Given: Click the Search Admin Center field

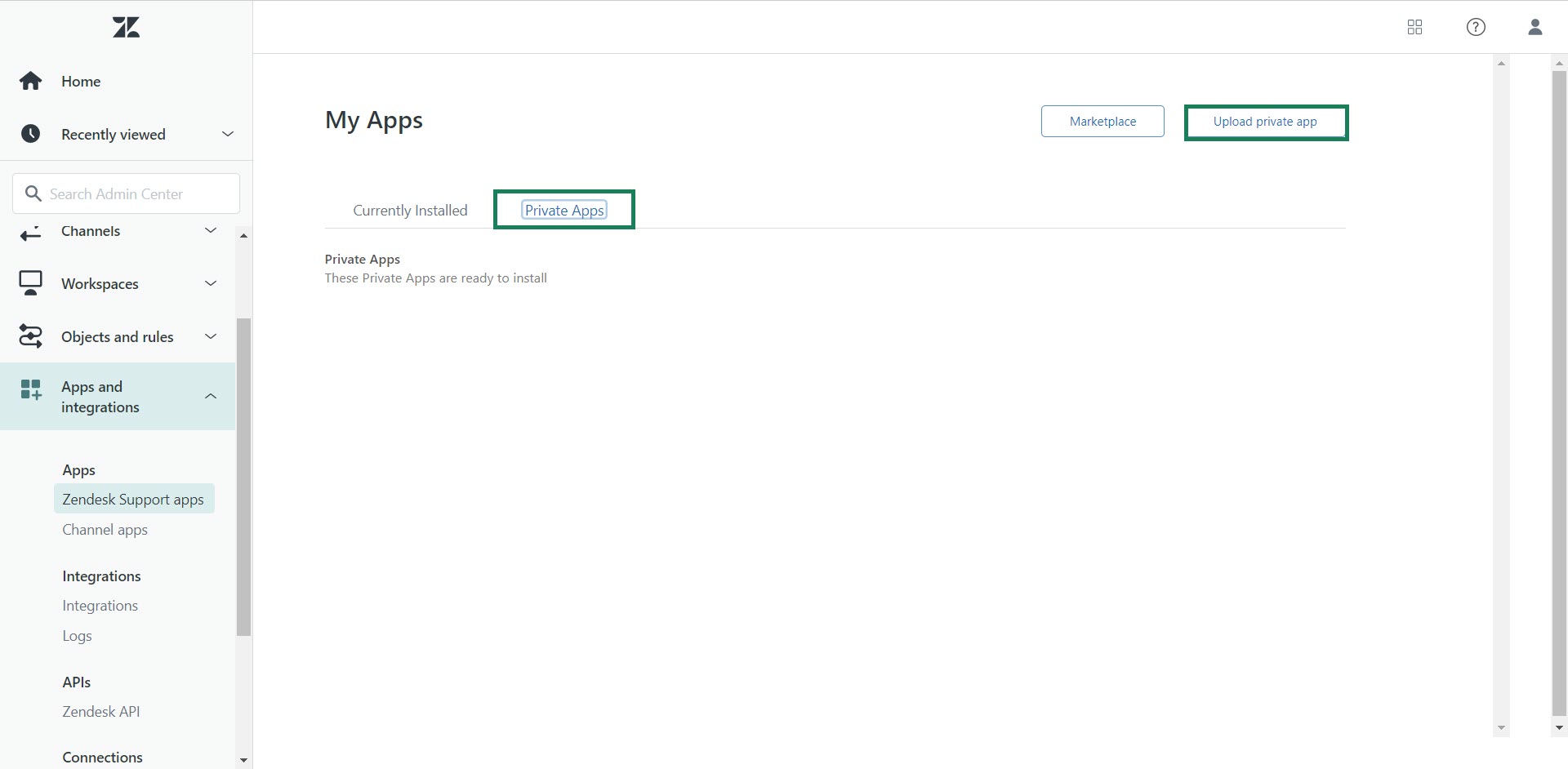Looking at the screenshot, I should pos(127,193).
